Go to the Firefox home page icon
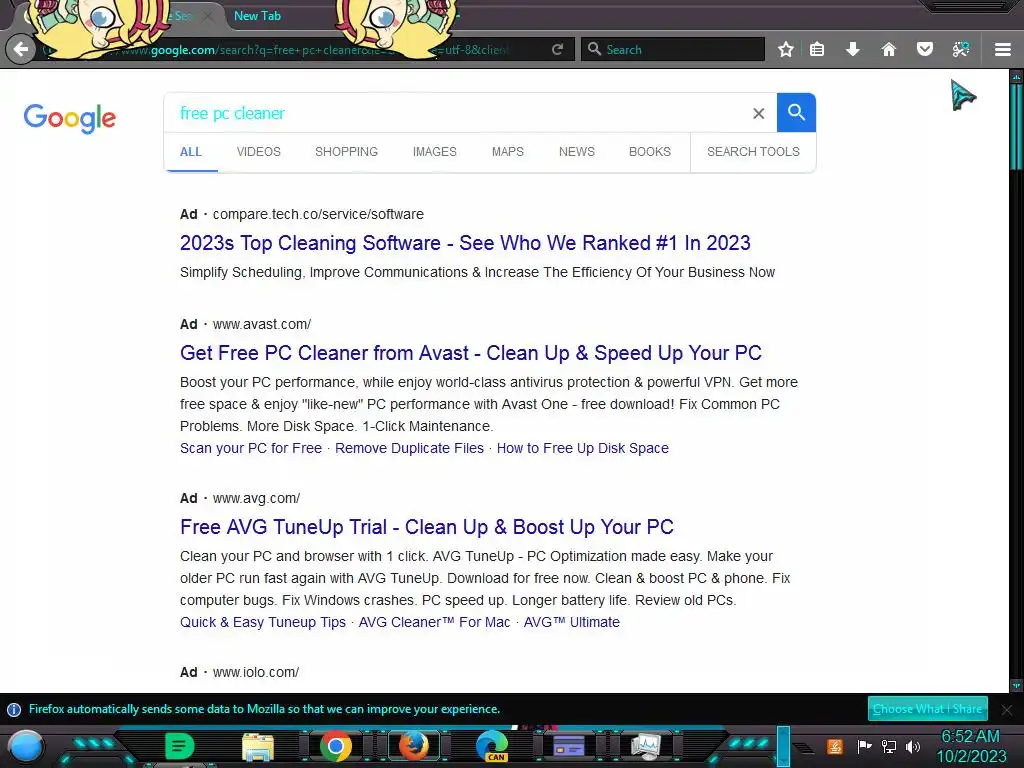This screenshot has height=768, width=1024. click(x=888, y=49)
